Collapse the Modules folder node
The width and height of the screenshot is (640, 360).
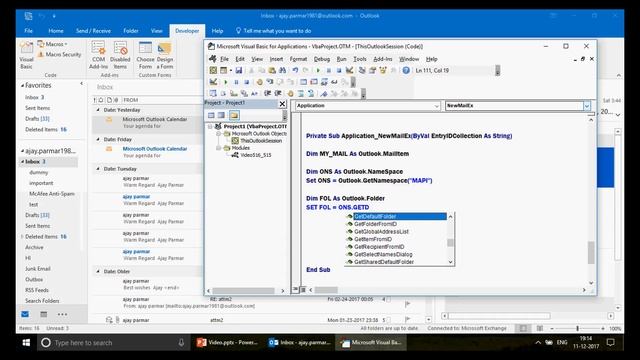(218, 148)
